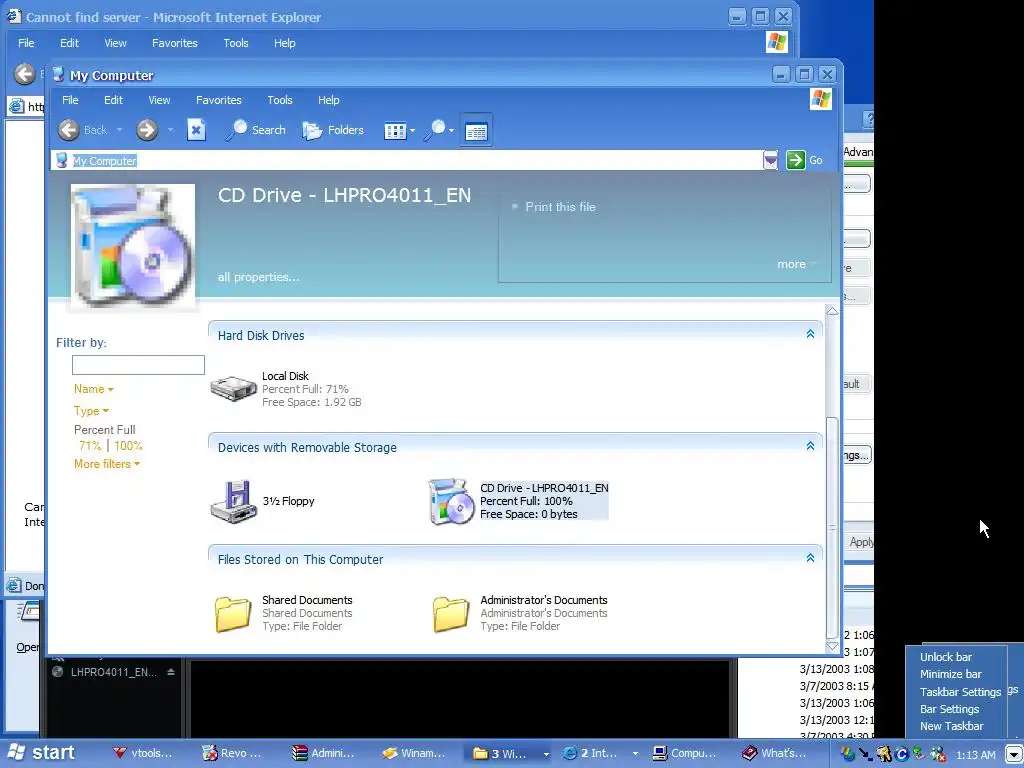Select the Local Disk drive icon

233,389
